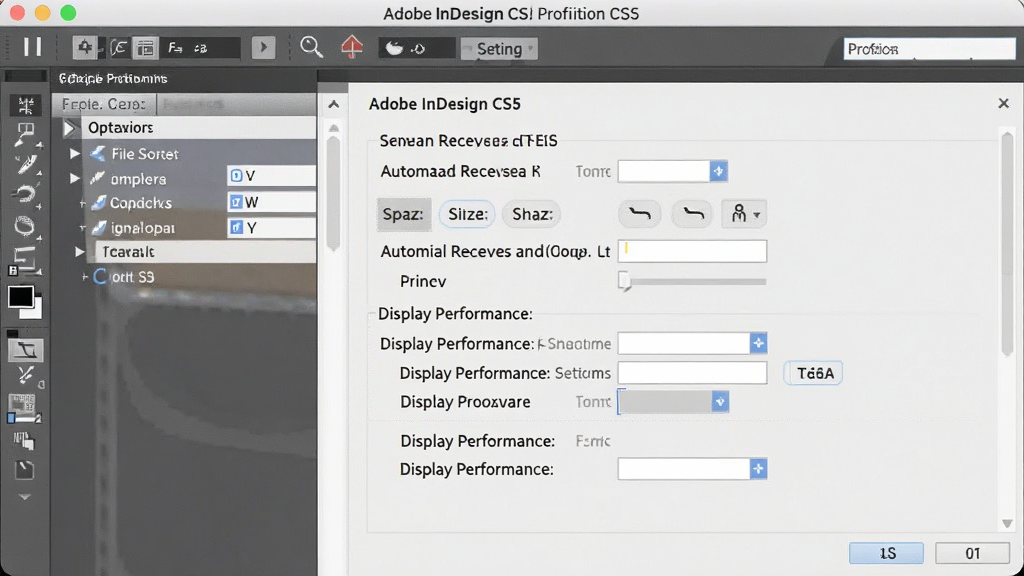Select the rectangle frame tool with lock
The width and height of the screenshot is (1024, 576).
pyautogui.click(x=25, y=261)
